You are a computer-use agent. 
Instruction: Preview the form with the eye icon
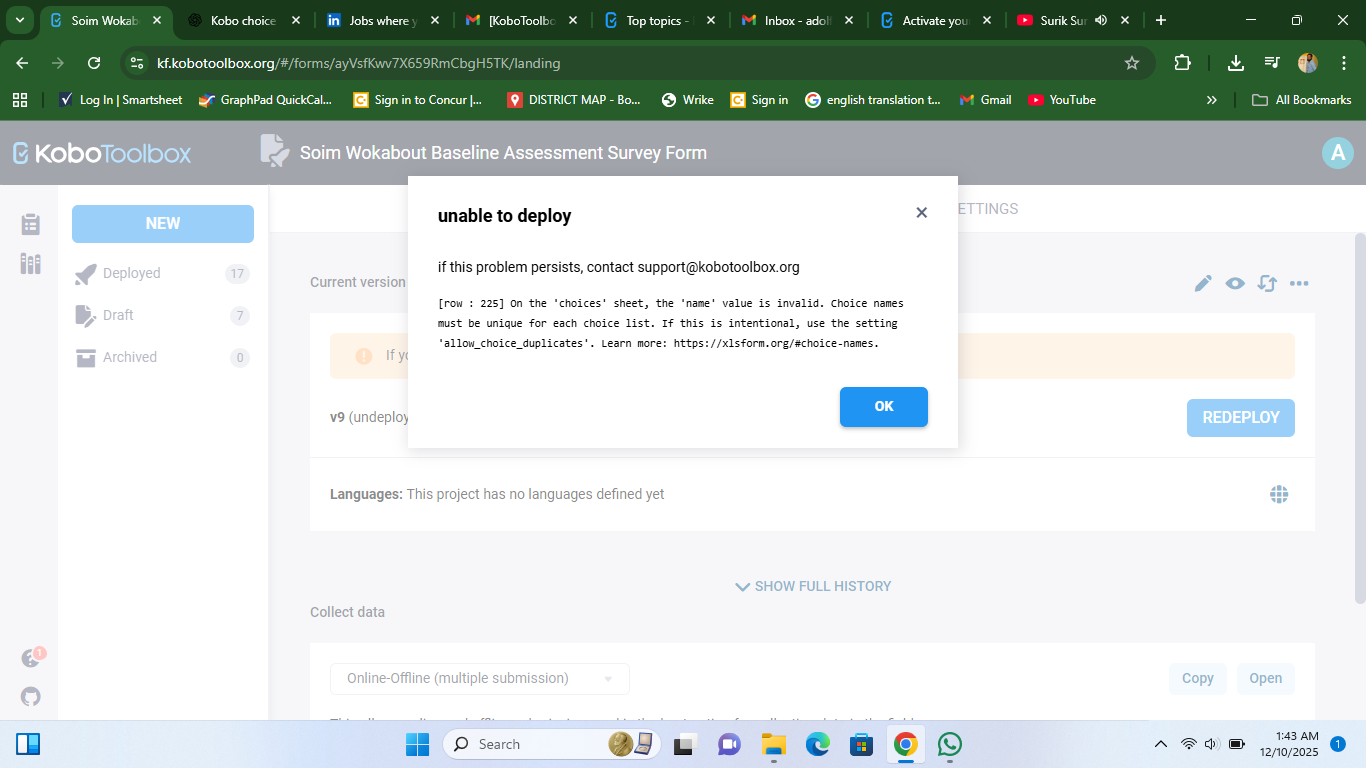pos(1235,284)
